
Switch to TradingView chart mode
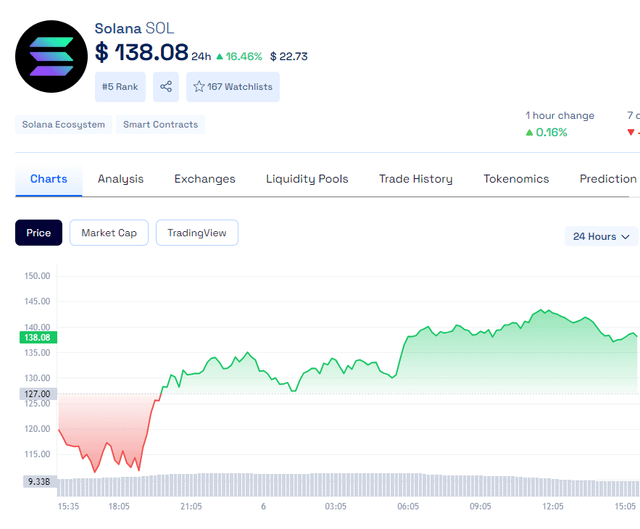(197, 233)
